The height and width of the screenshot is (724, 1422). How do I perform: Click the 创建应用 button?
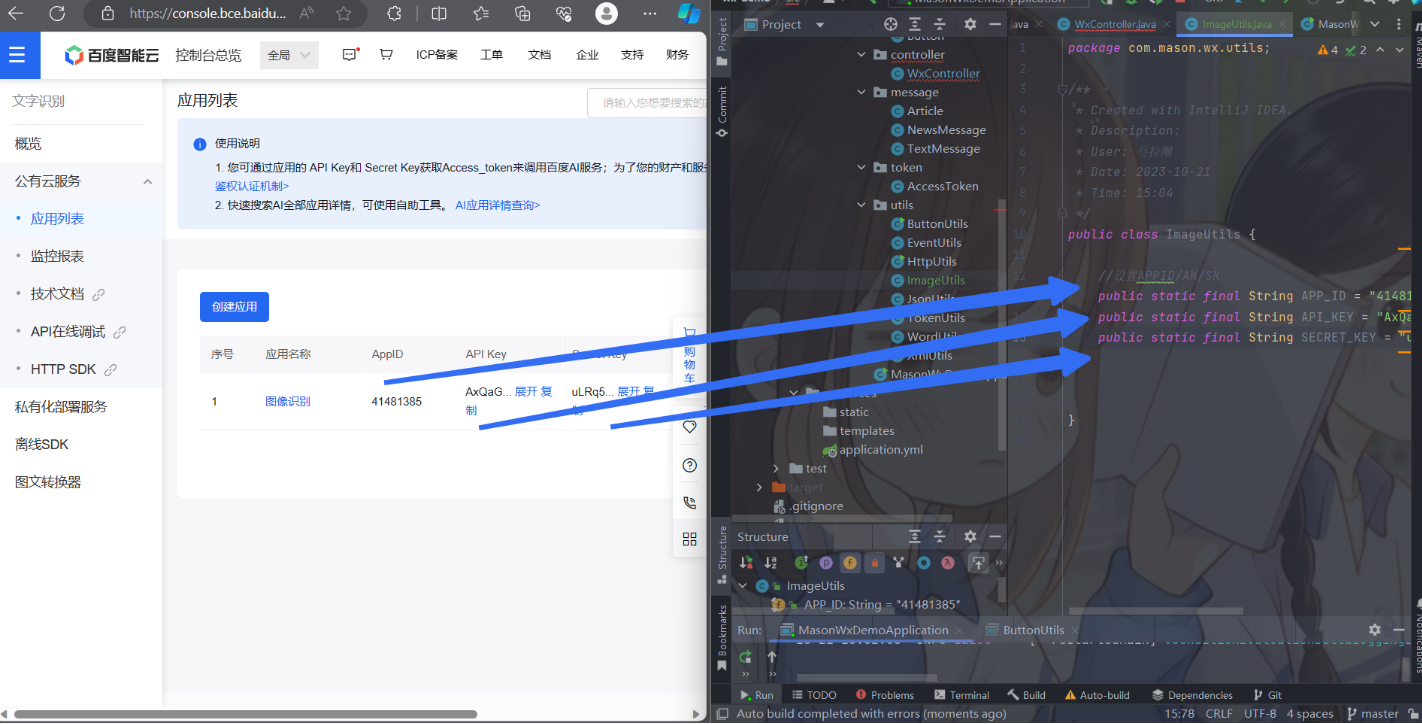point(234,307)
